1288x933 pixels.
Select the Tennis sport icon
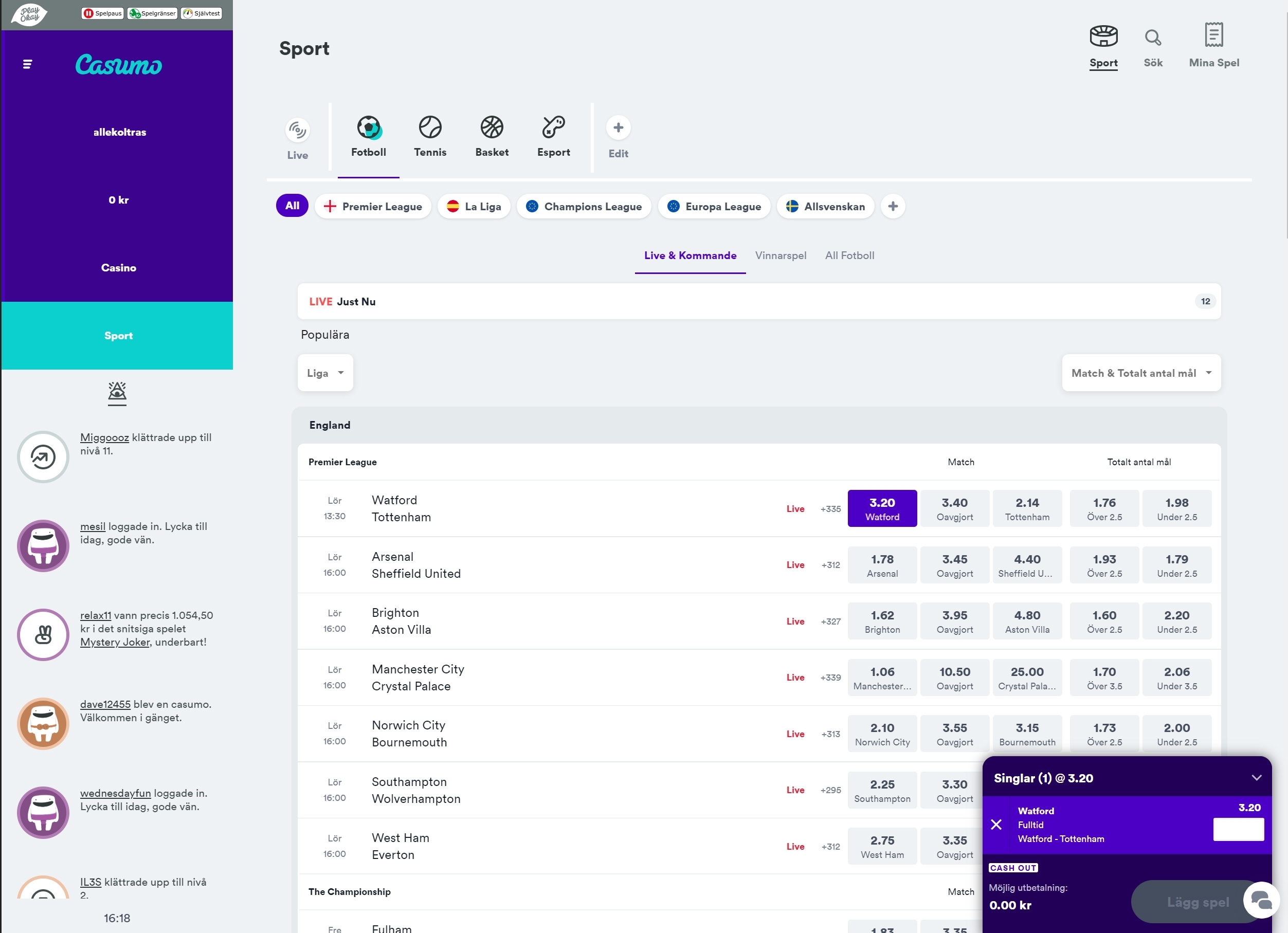coord(430,128)
